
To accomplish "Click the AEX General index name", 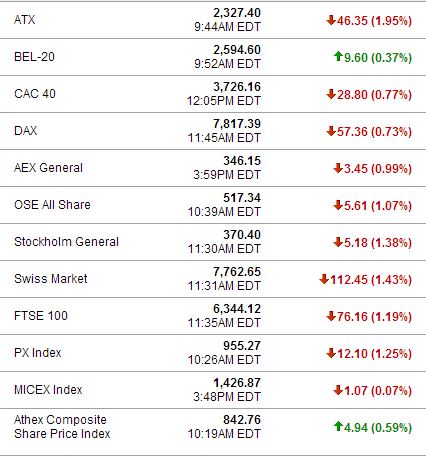I will coord(48,168).
